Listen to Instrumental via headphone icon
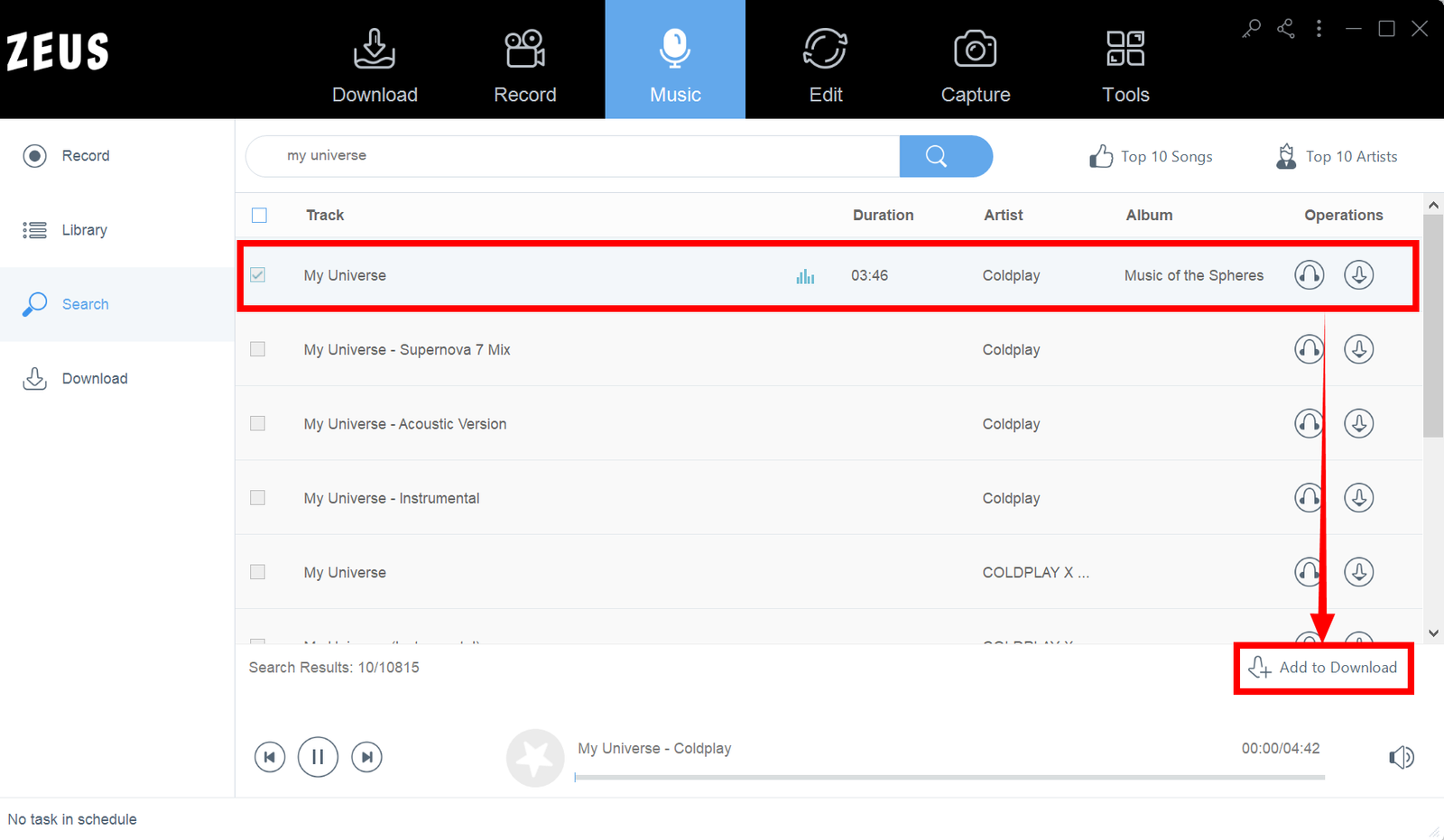Image resolution: width=1444 pixels, height=840 pixels. [x=1309, y=497]
